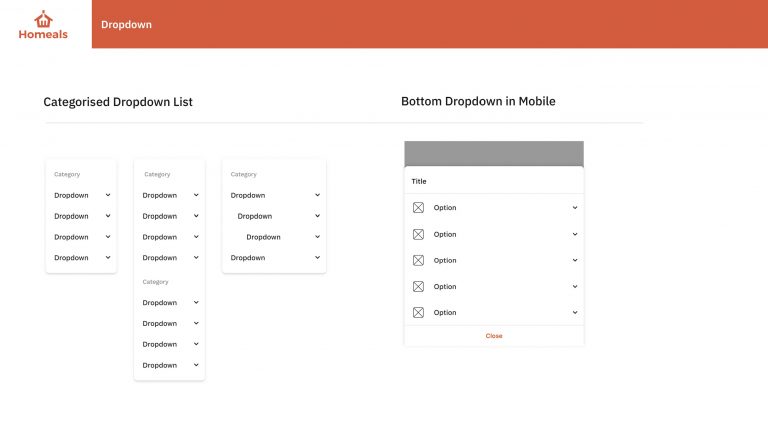Expand the last Option chevron in mobile panel
Image resolution: width=768 pixels, height=432 pixels.
(575, 312)
